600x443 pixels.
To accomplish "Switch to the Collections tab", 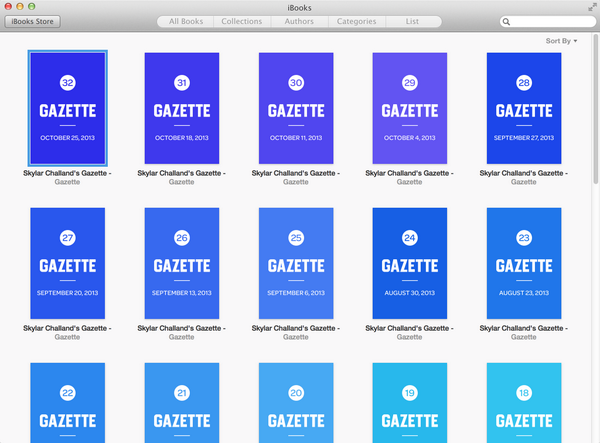I will [242, 21].
